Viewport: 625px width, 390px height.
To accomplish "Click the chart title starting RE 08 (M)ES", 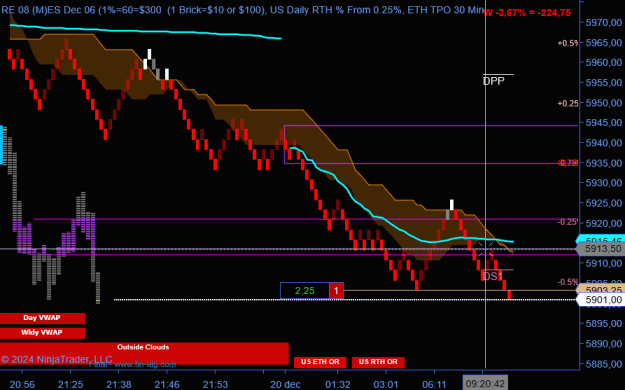I will pos(242,10).
